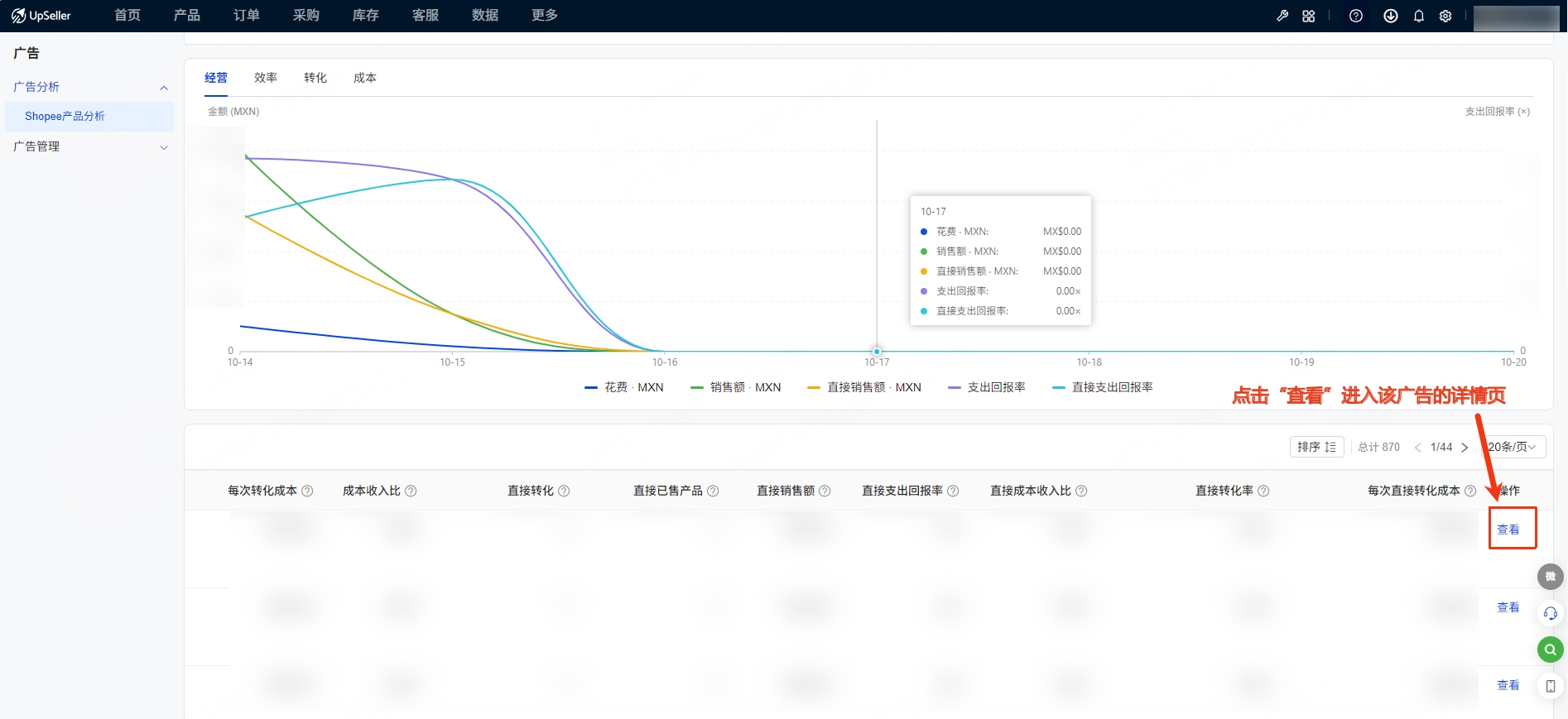Toggle the 销售额 · MXN legend series
Screen dimensions: 1568x719
[736, 387]
